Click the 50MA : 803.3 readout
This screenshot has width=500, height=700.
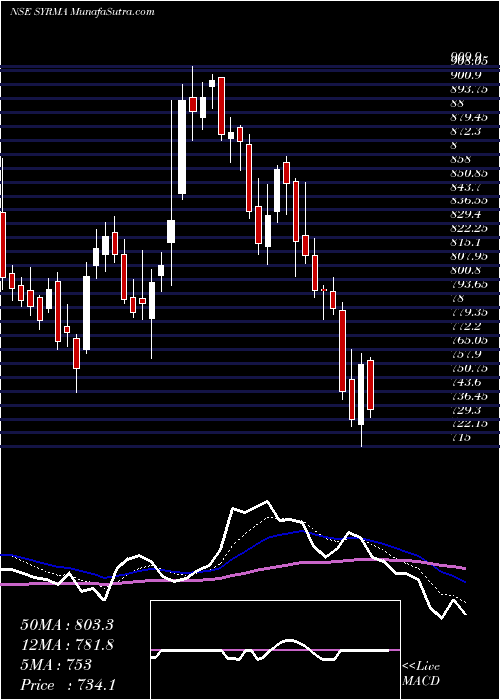[x=67, y=625]
